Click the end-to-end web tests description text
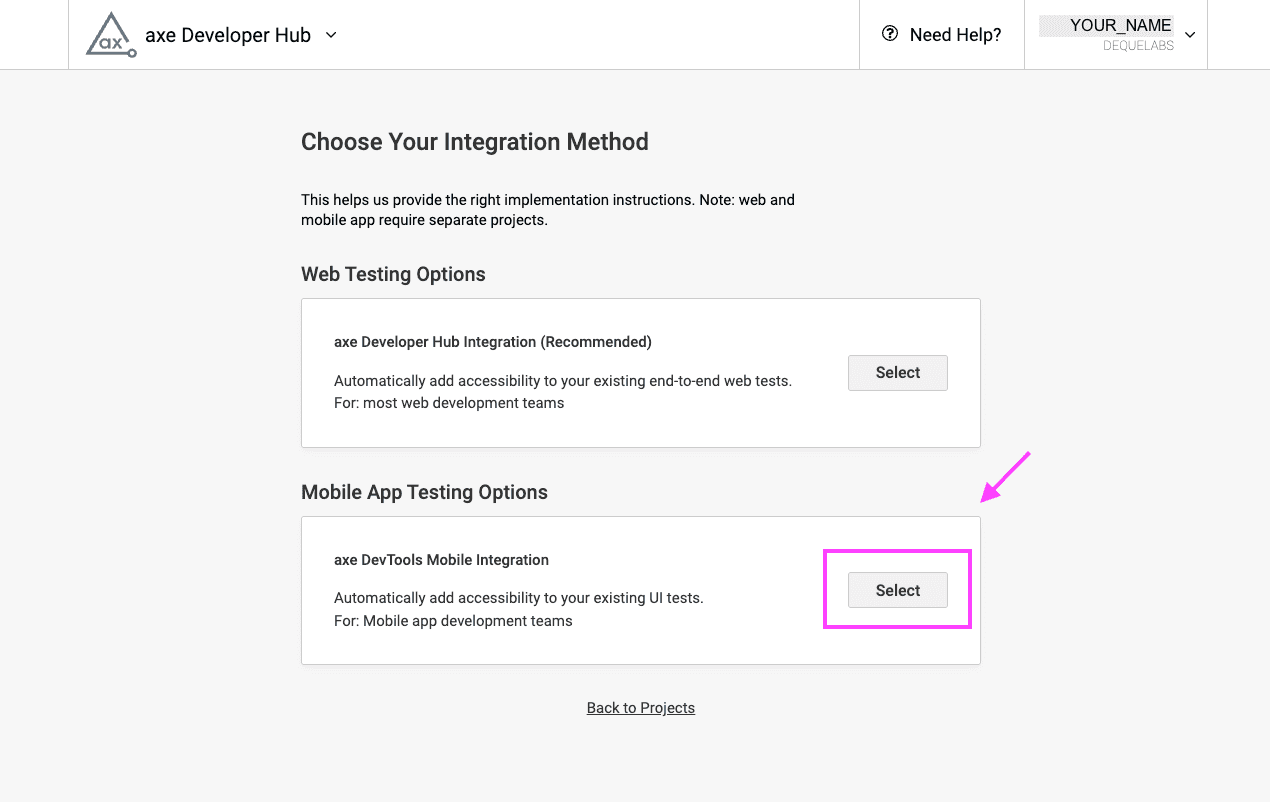Viewport: 1270px width, 802px height. (x=562, y=381)
